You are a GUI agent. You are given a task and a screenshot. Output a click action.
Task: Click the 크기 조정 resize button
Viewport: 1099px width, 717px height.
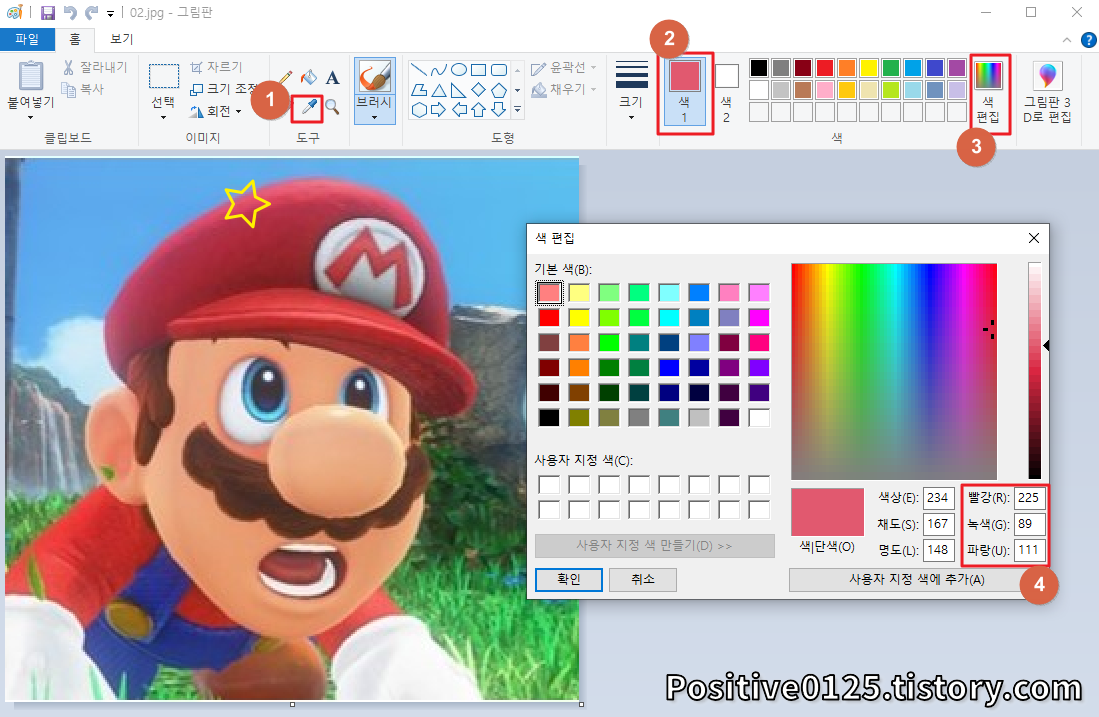[223, 89]
